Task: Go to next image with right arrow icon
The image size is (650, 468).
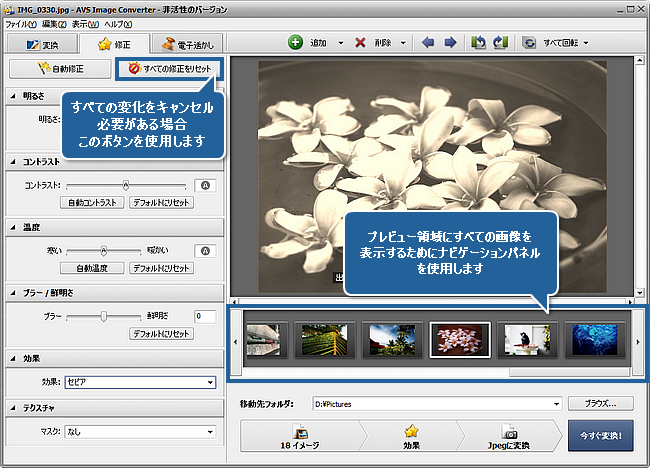Action: pos(450,43)
